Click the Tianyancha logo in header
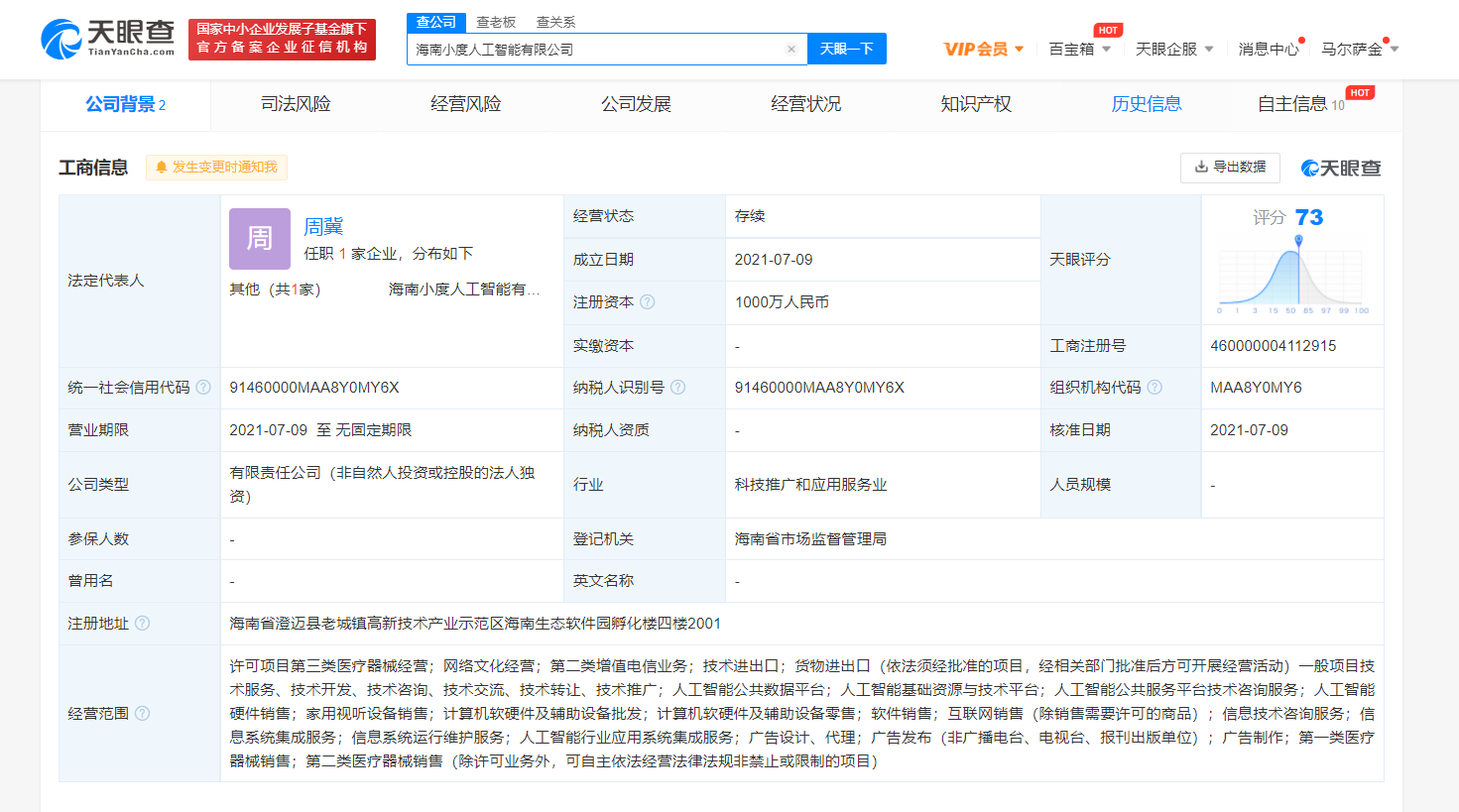The width and height of the screenshot is (1459, 812). click(107, 39)
